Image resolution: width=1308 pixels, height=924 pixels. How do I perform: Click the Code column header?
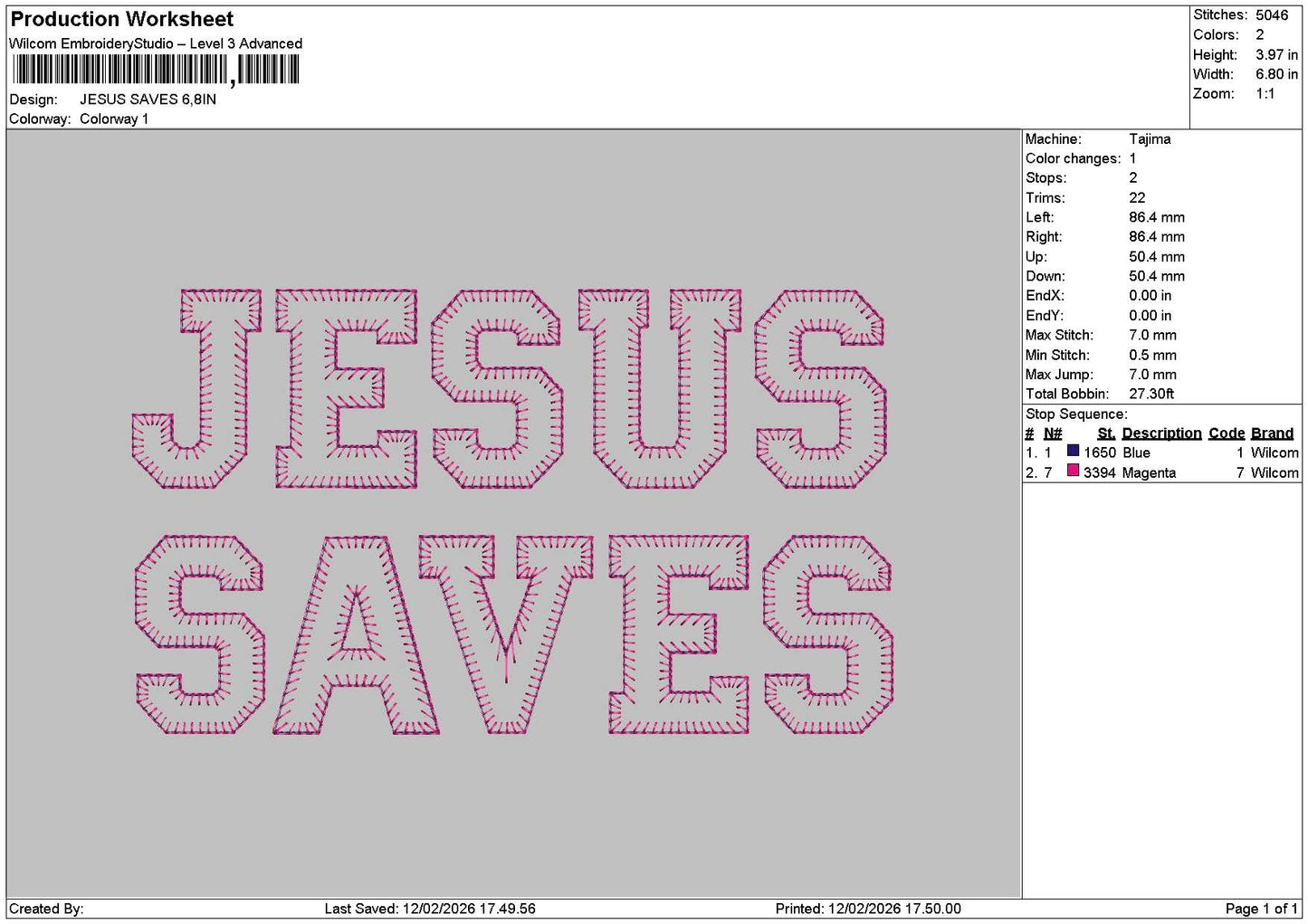pyautogui.click(x=1227, y=433)
